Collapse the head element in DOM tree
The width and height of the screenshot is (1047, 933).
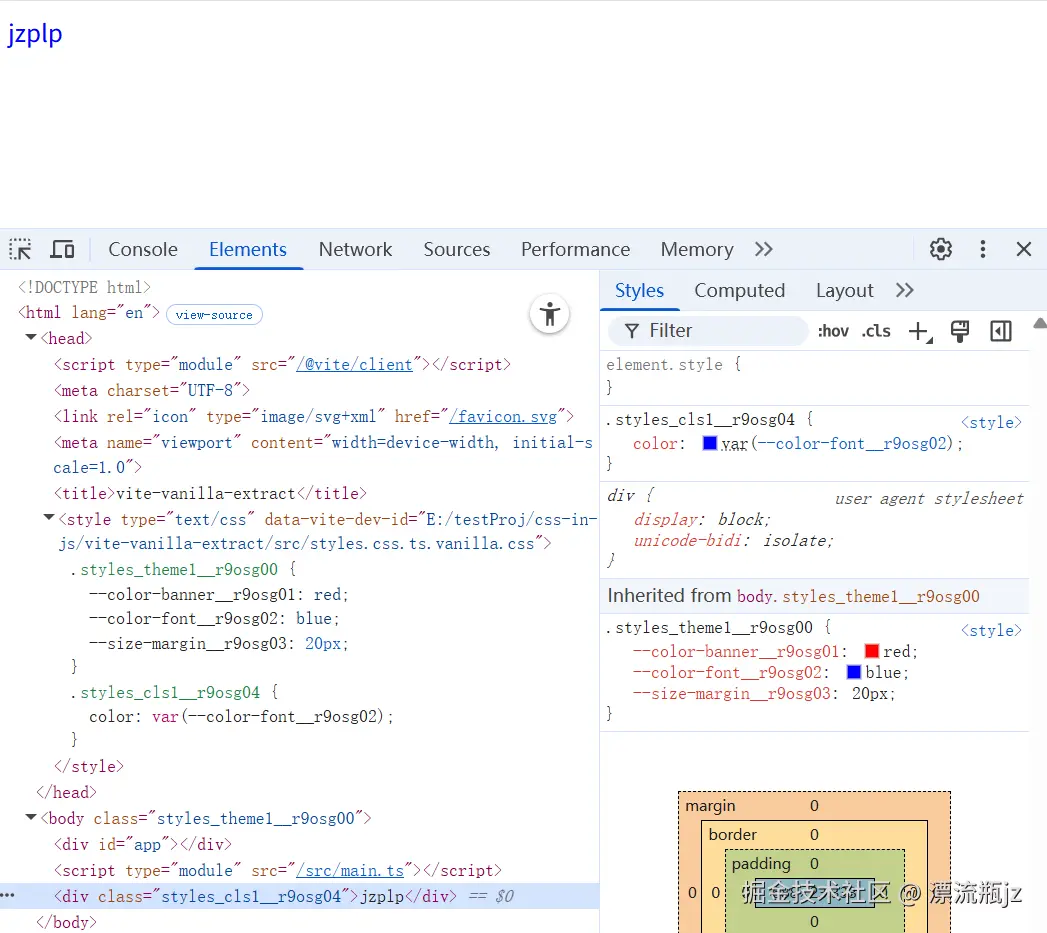(30, 337)
